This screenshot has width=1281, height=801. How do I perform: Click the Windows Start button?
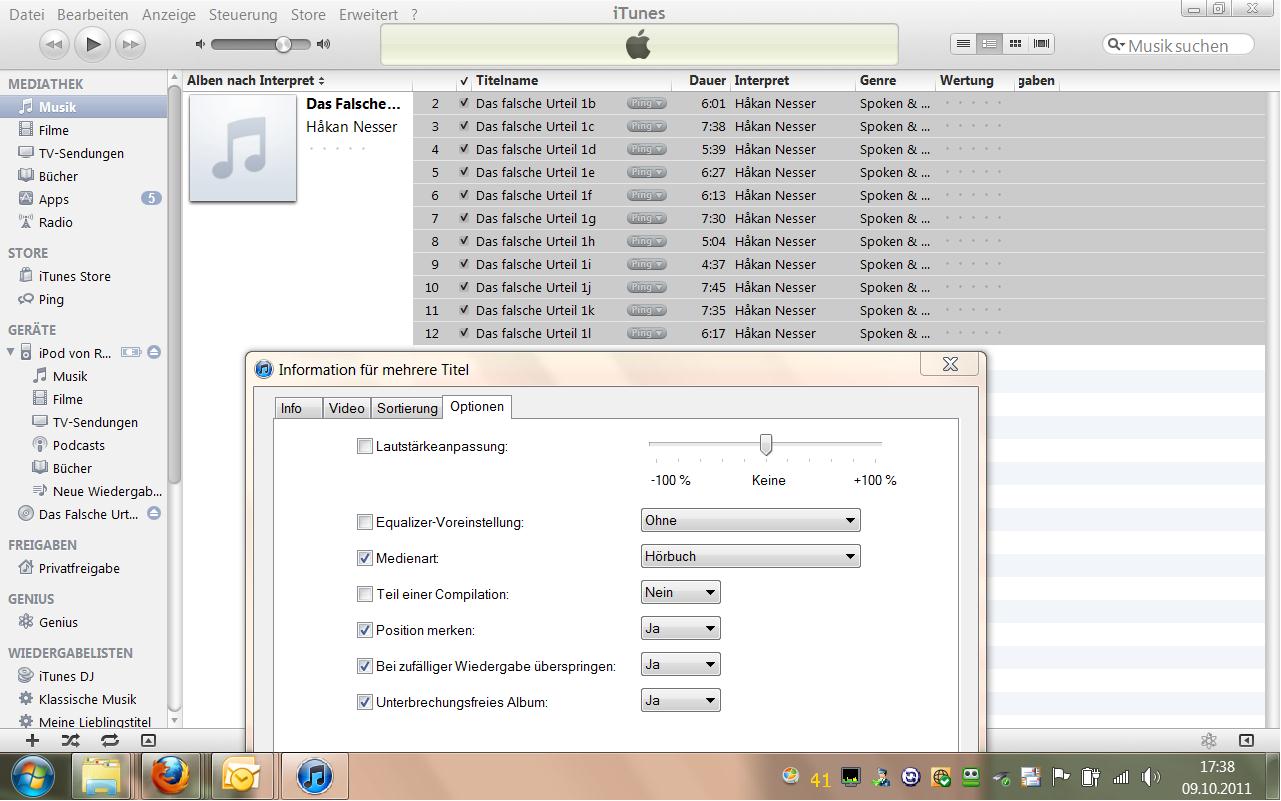click(x=33, y=776)
